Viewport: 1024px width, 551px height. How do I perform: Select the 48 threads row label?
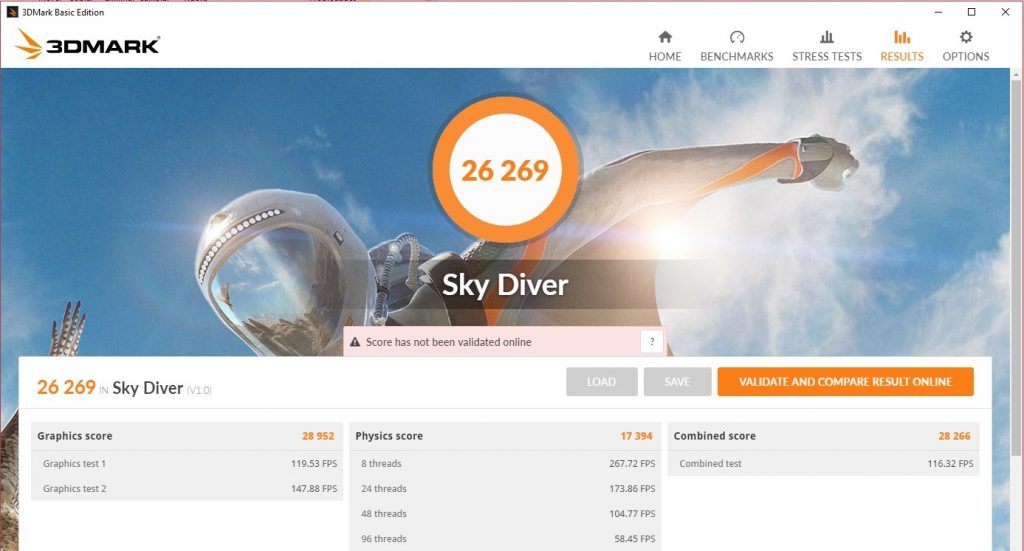click(x=384, y=514)
